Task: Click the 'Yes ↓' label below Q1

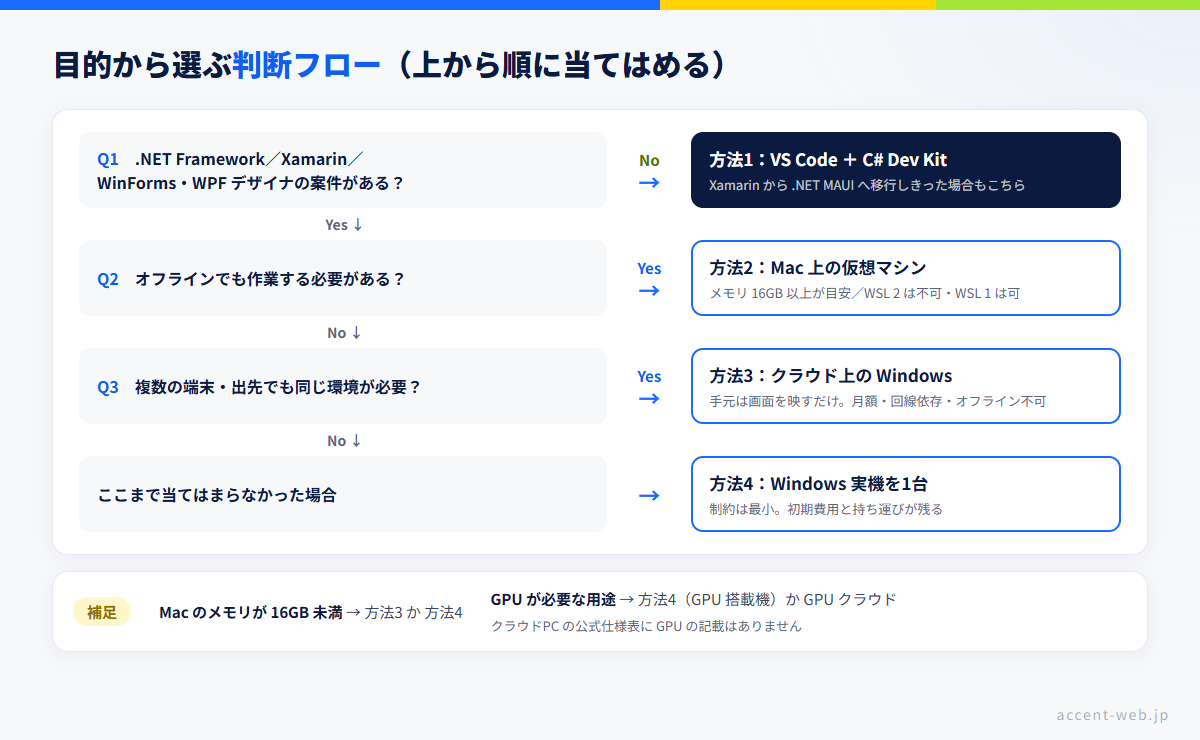Action: 343,225
